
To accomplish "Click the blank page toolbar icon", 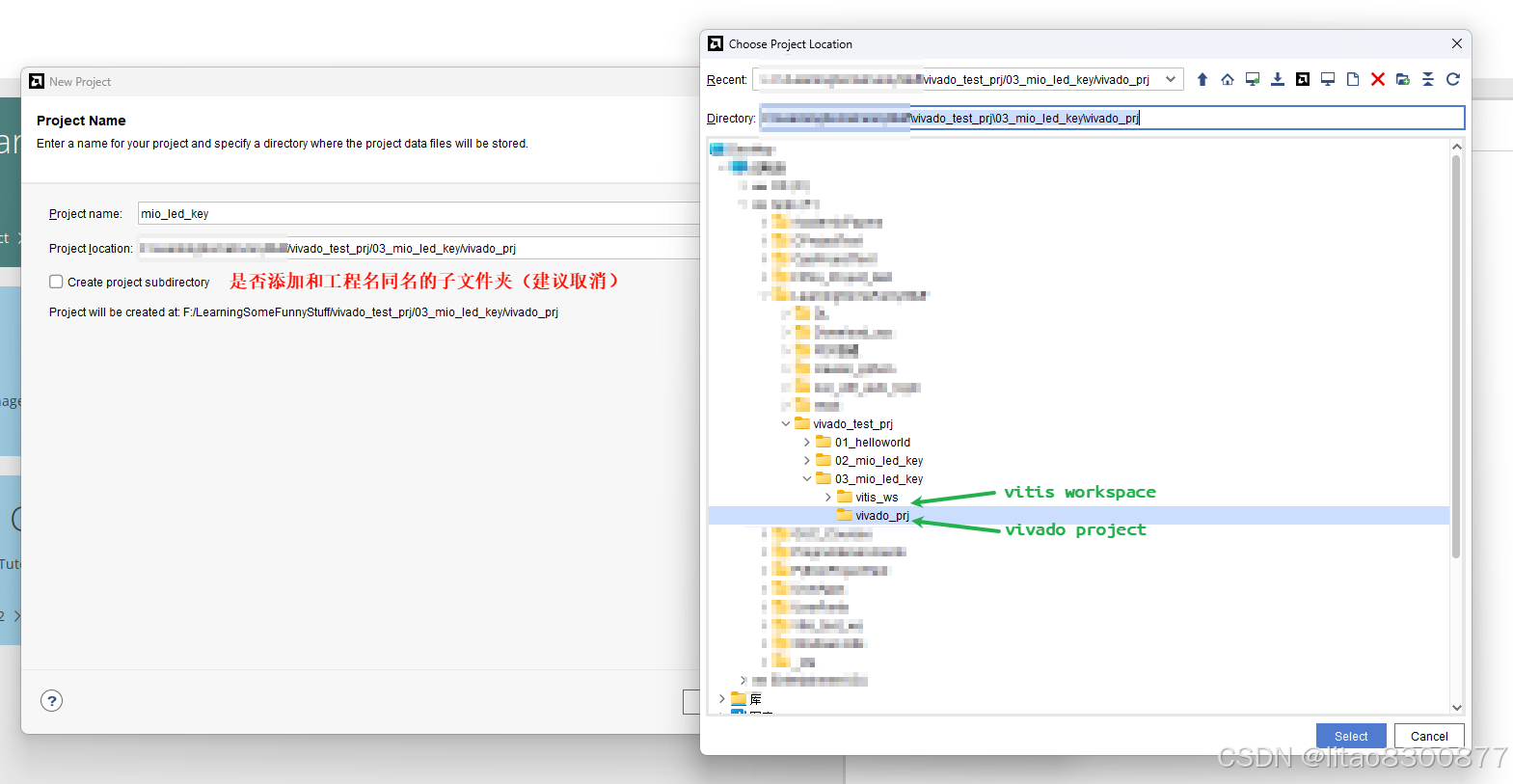I will [x=1353, y=79].
